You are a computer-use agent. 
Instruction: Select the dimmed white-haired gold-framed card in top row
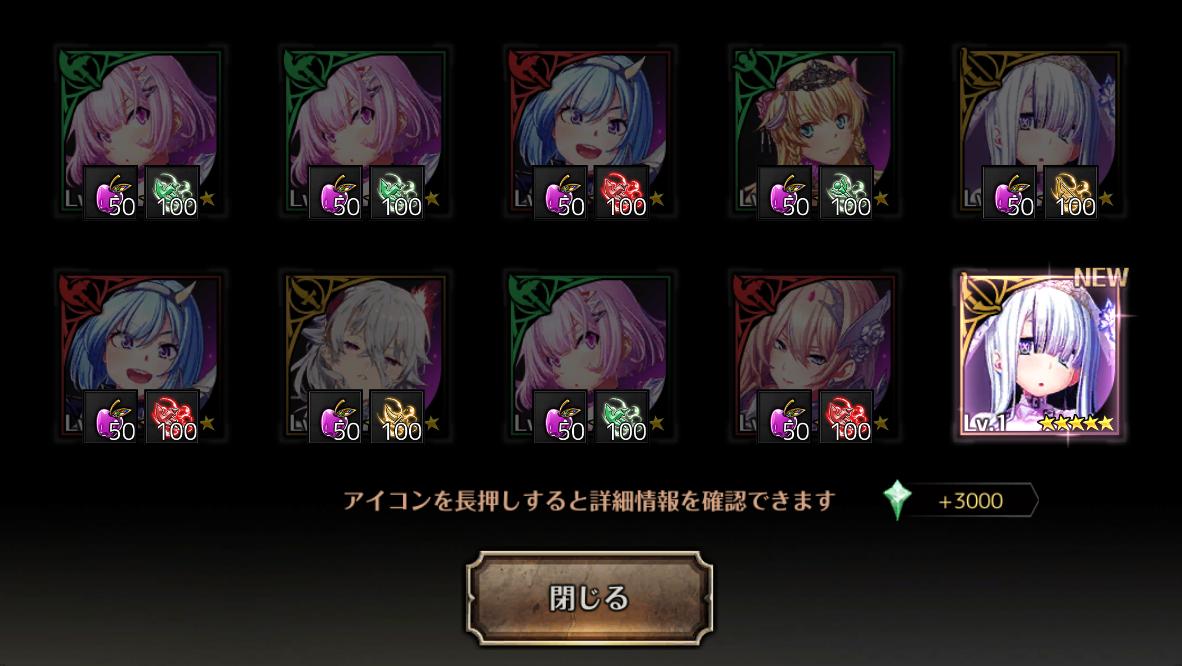(x=1040, y=132)
